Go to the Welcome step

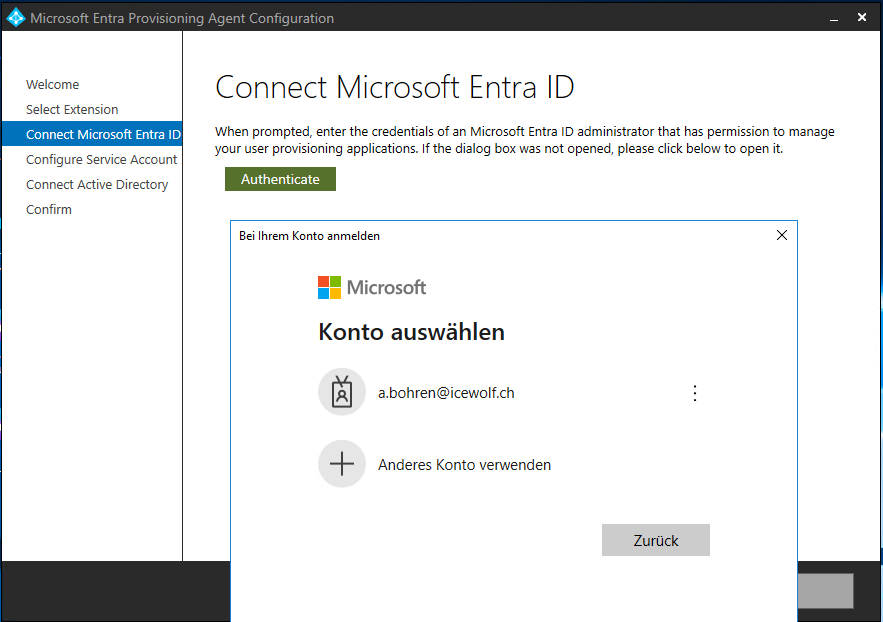point(52,85)
